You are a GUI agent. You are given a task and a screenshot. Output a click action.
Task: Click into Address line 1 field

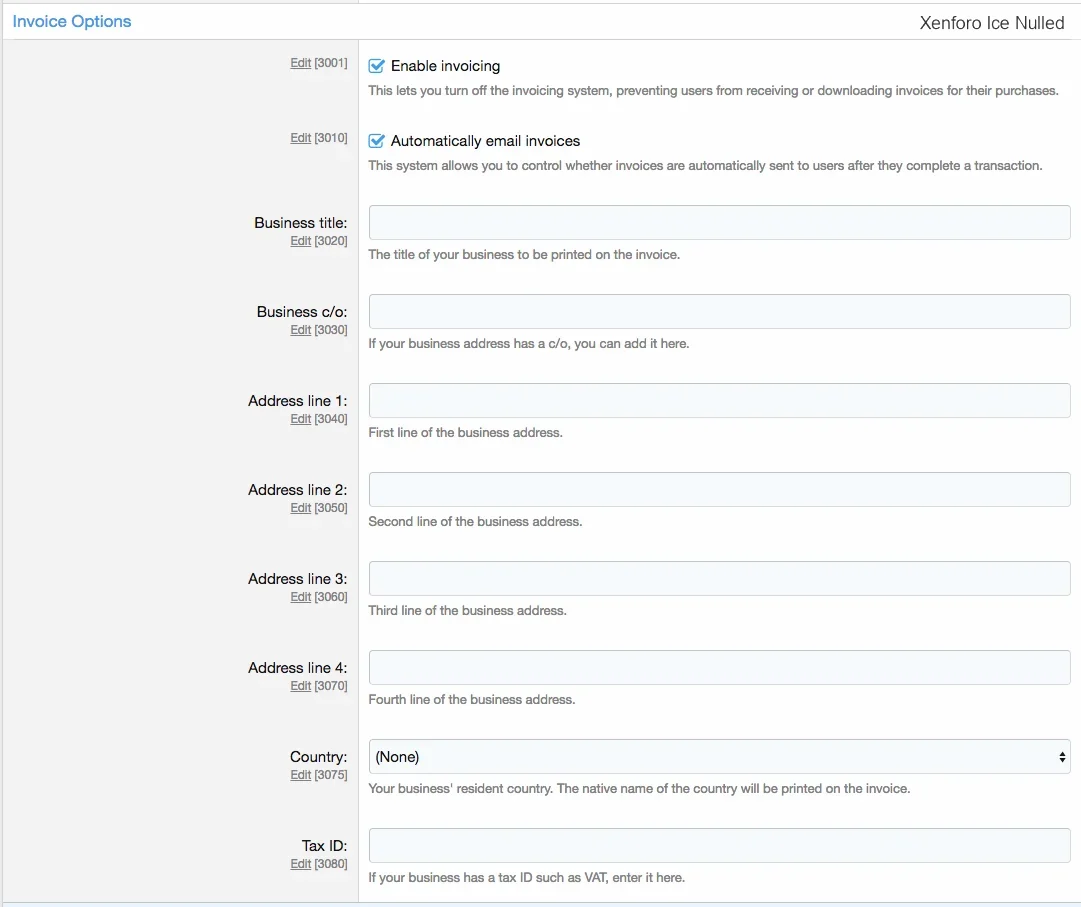click(719, 401)
